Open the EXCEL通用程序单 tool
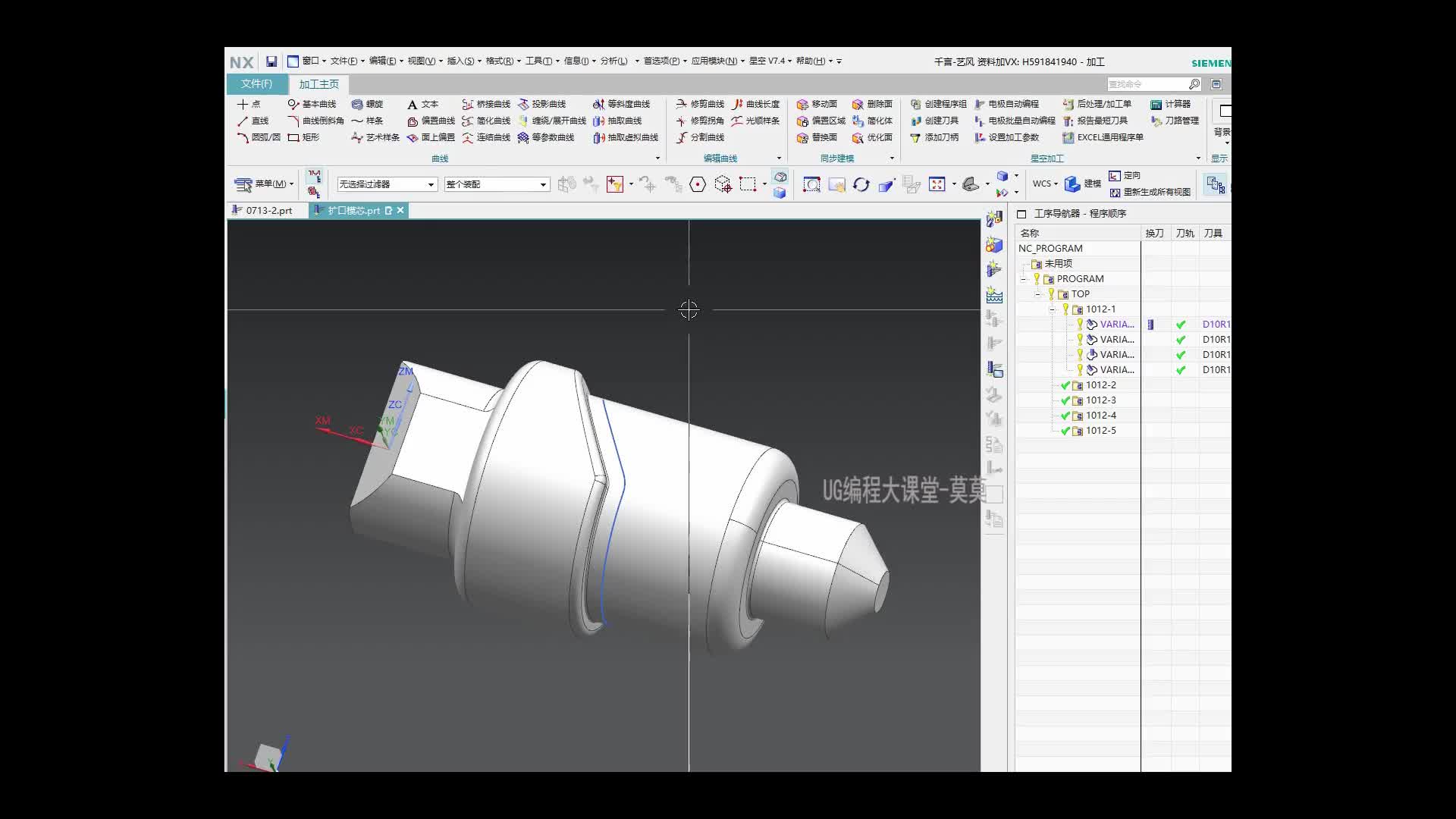Screen dimensions: 1456x819 click(x=1103, y=137)
